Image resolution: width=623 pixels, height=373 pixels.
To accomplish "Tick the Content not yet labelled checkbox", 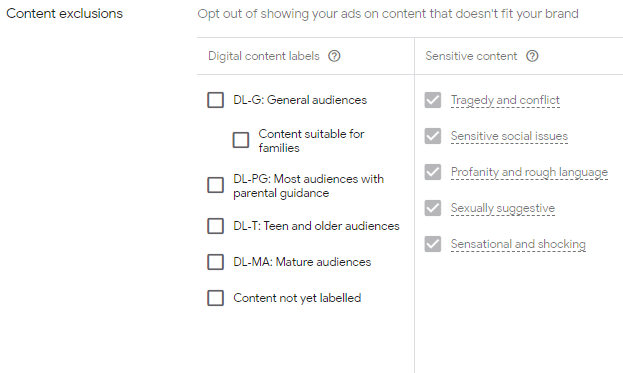I will pyautogui.click(x=215, y=298).
